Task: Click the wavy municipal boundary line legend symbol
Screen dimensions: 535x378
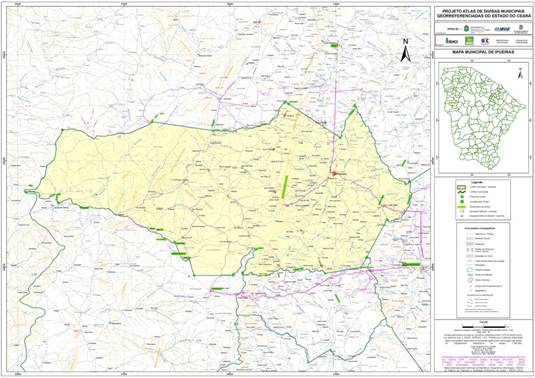Action: (461, 192)
